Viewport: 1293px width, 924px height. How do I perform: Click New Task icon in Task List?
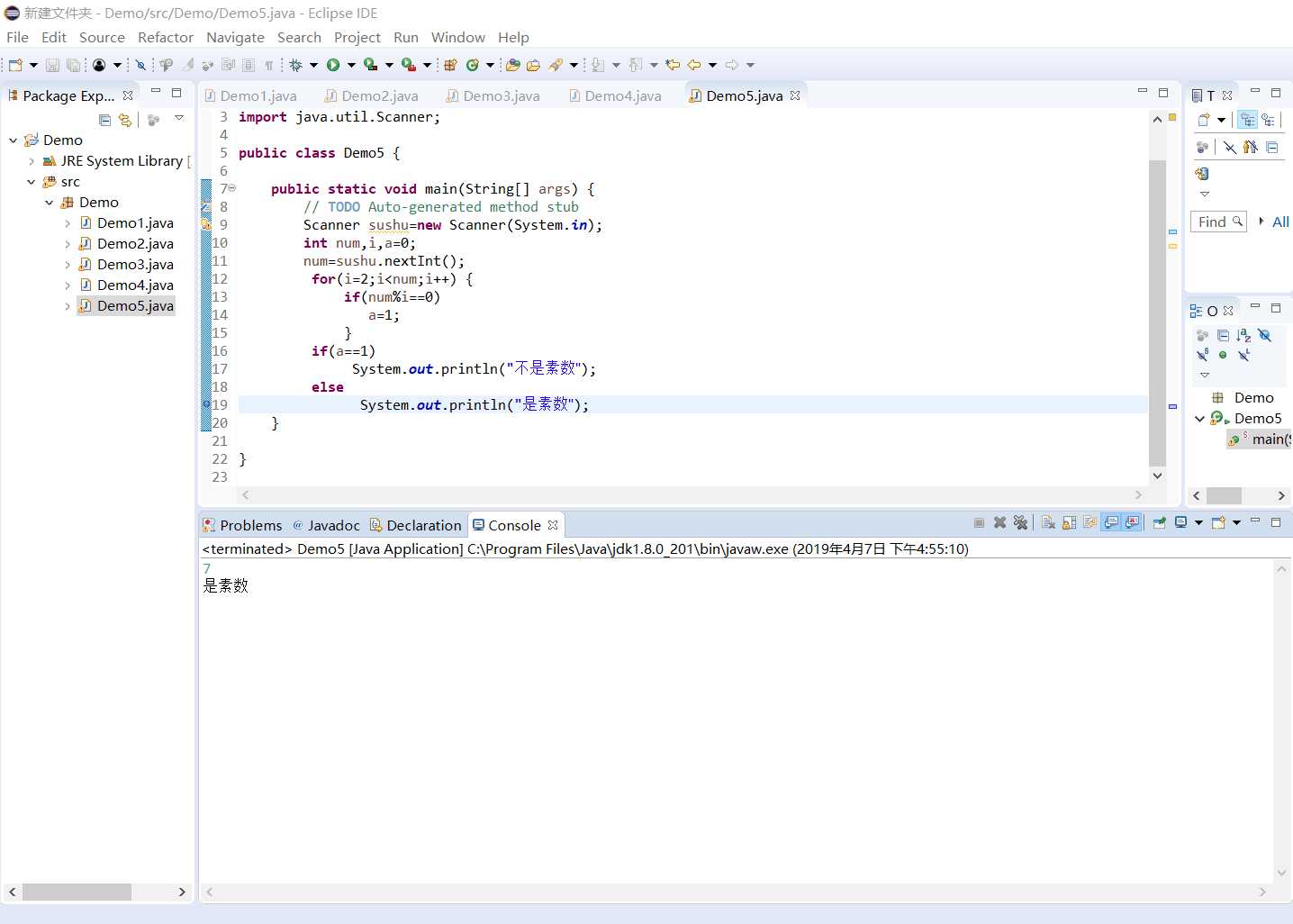1204,120
